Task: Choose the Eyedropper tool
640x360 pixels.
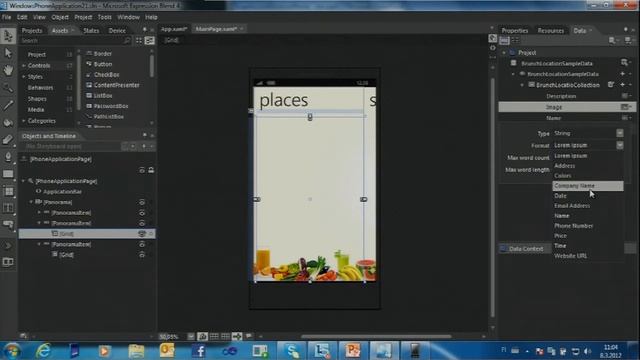Action: 8,105
